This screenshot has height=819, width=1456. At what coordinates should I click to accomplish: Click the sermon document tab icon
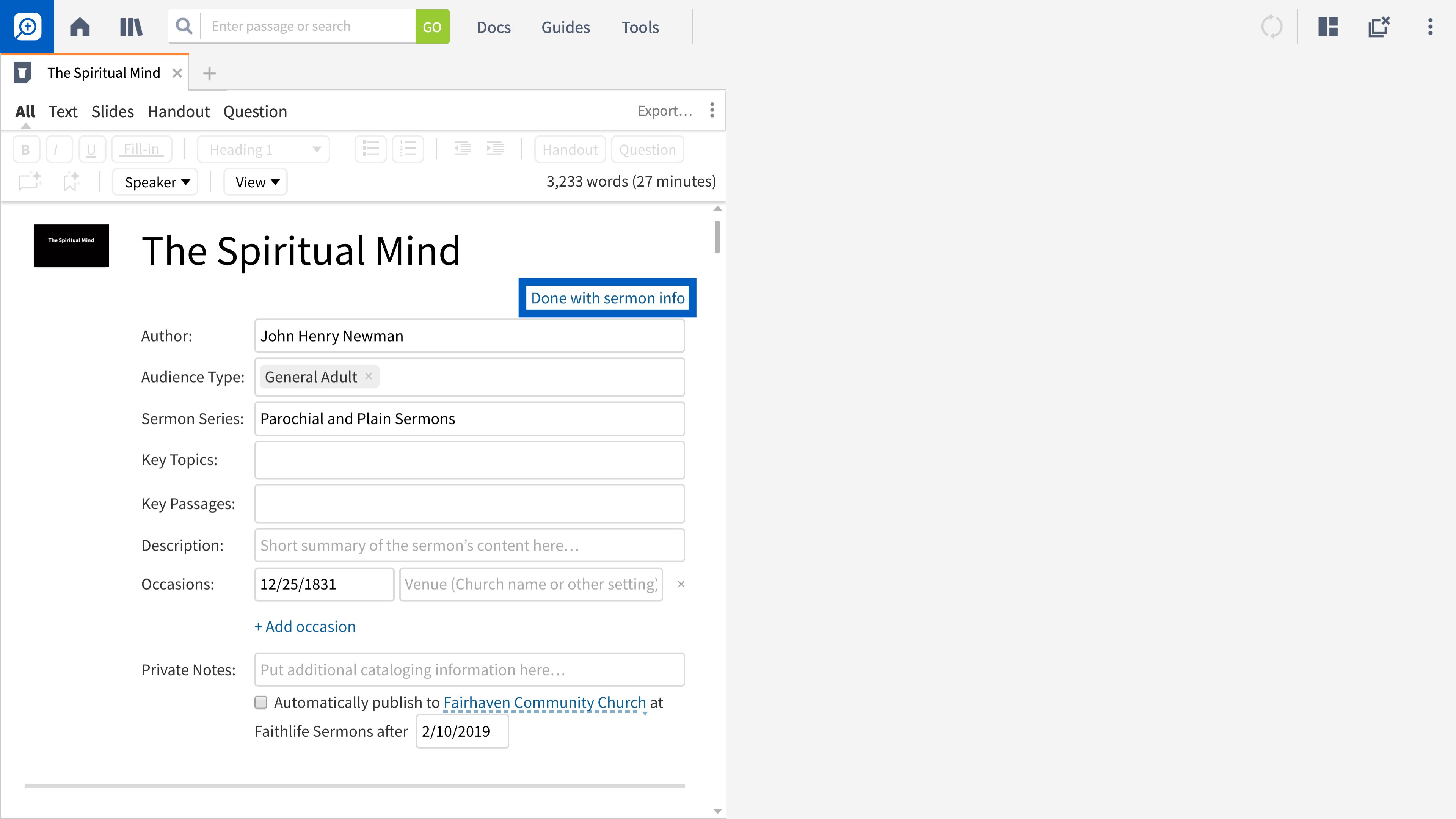click(x=22, y=73)
